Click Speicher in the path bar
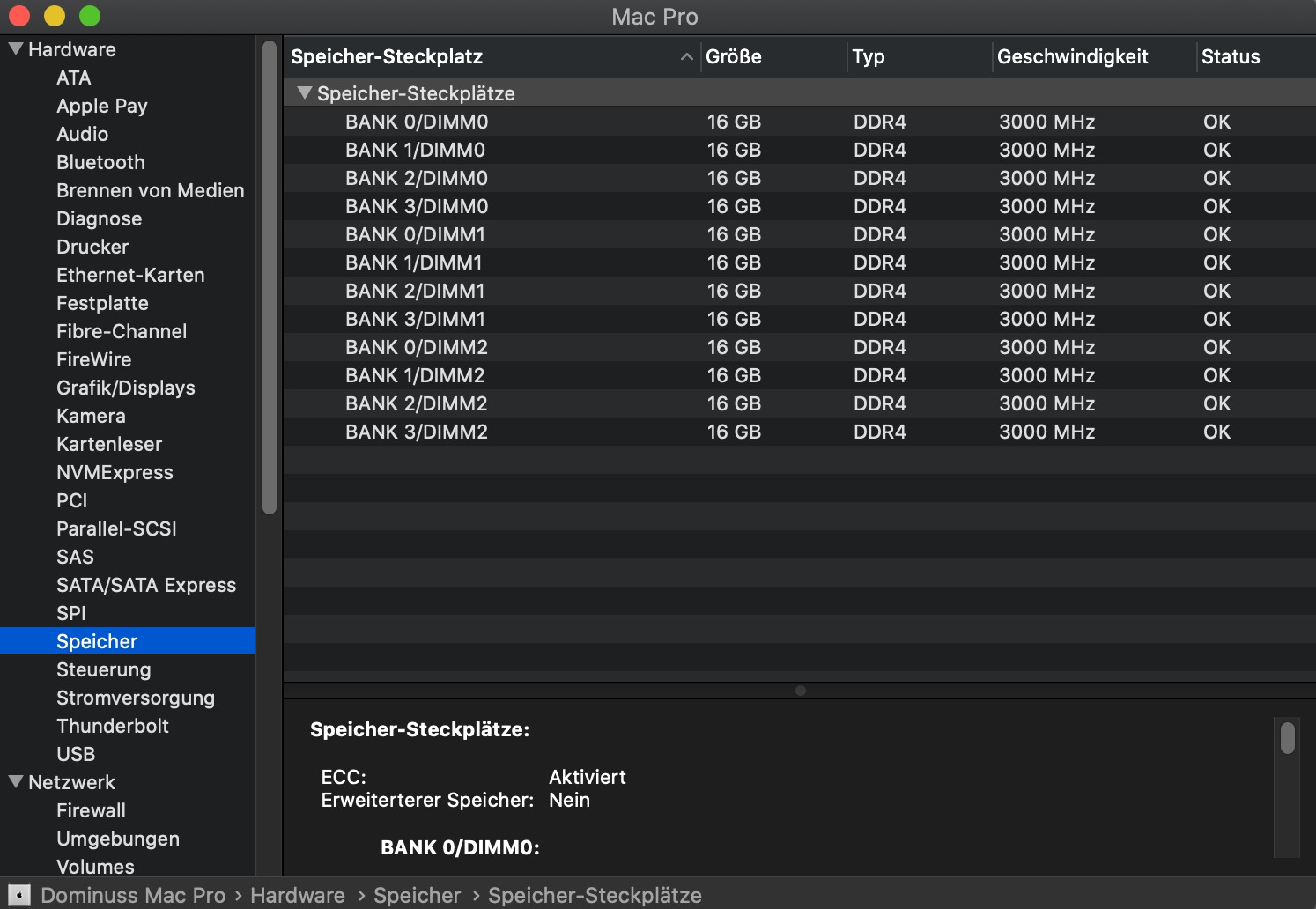This screenshot has width=1316, height=909. 418,895
